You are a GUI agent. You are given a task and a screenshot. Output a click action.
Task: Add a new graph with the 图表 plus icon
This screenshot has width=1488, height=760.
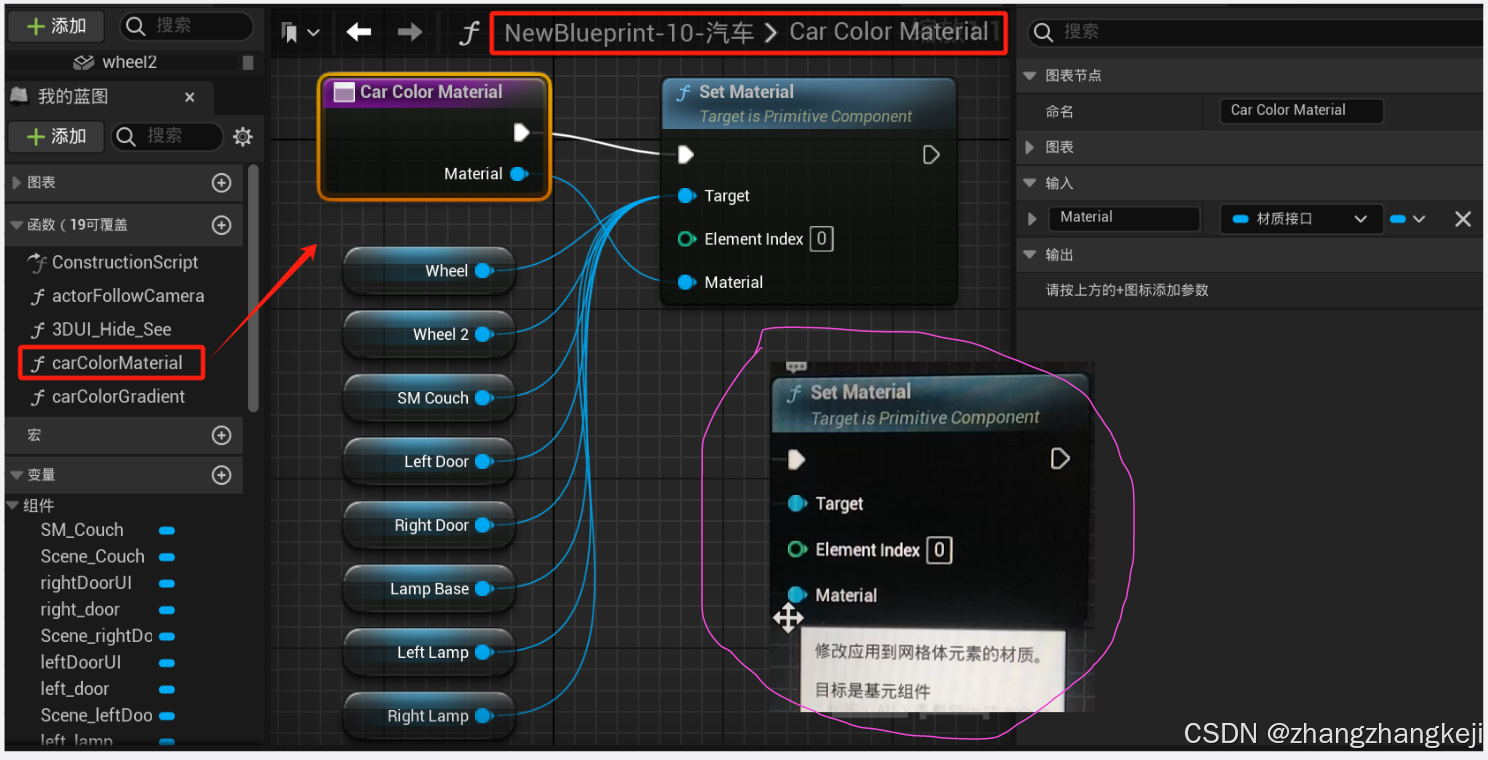point(222,183)
